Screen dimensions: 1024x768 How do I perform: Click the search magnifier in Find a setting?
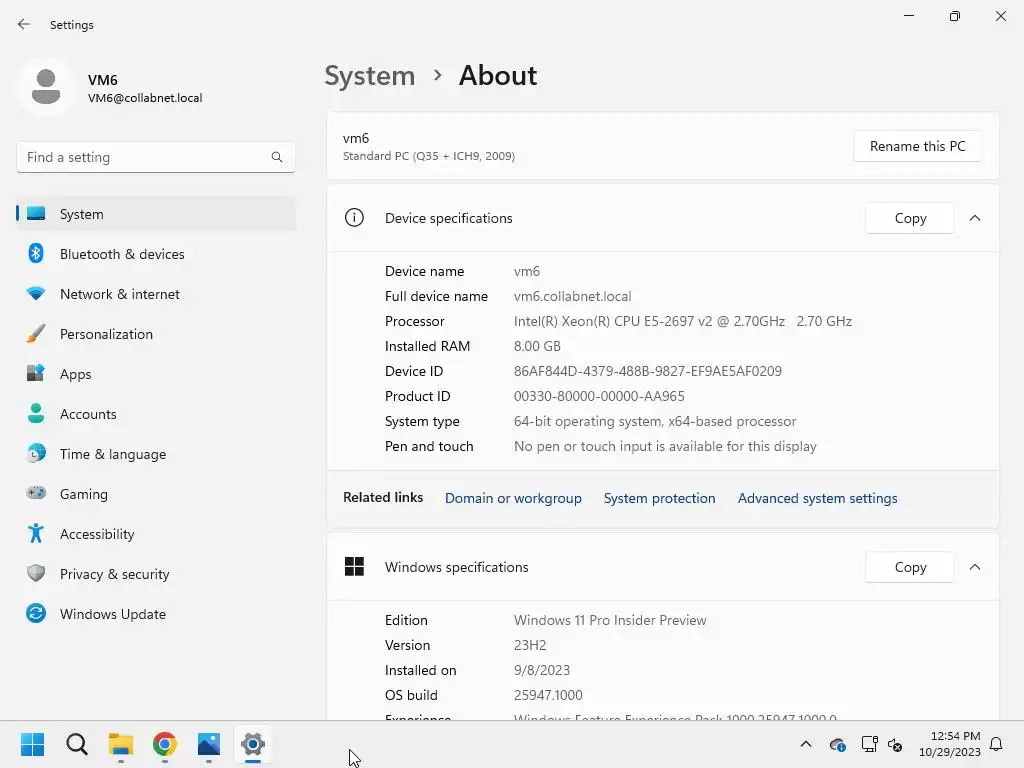click(x=277, y=157)
